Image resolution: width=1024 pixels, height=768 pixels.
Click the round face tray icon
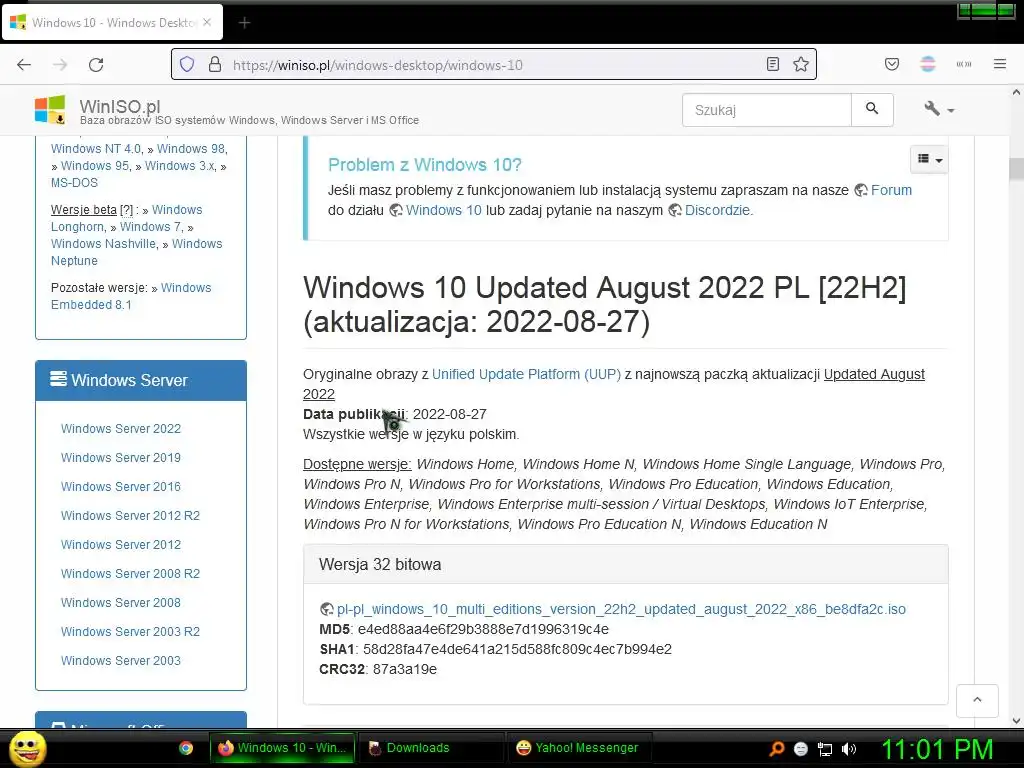pos(801,749)
